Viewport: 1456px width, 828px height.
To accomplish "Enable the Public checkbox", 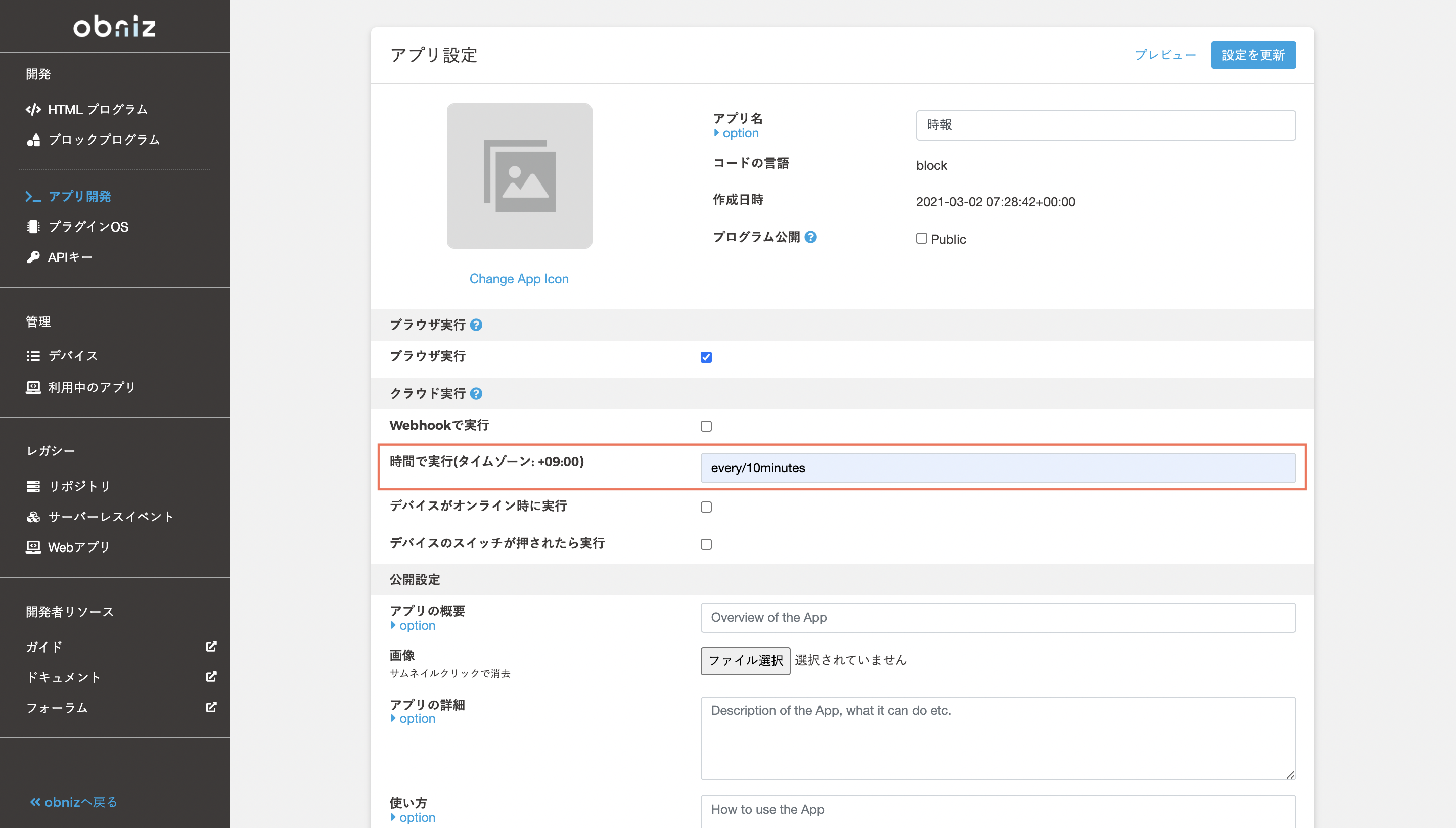I will point(921,238).
